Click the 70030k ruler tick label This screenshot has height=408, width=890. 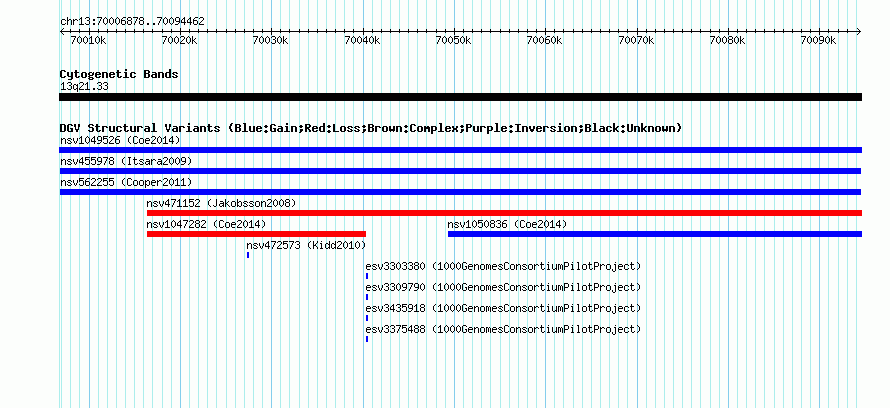271,40
